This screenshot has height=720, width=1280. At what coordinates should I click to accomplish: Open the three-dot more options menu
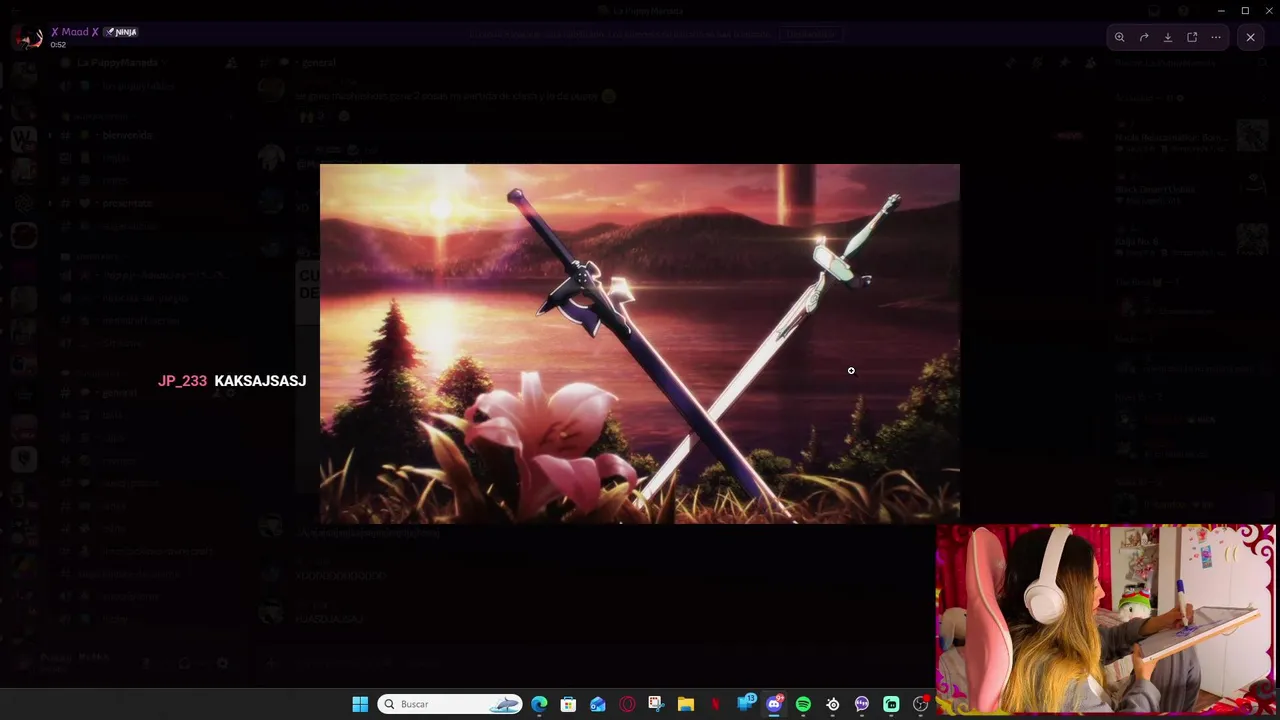1216,37
